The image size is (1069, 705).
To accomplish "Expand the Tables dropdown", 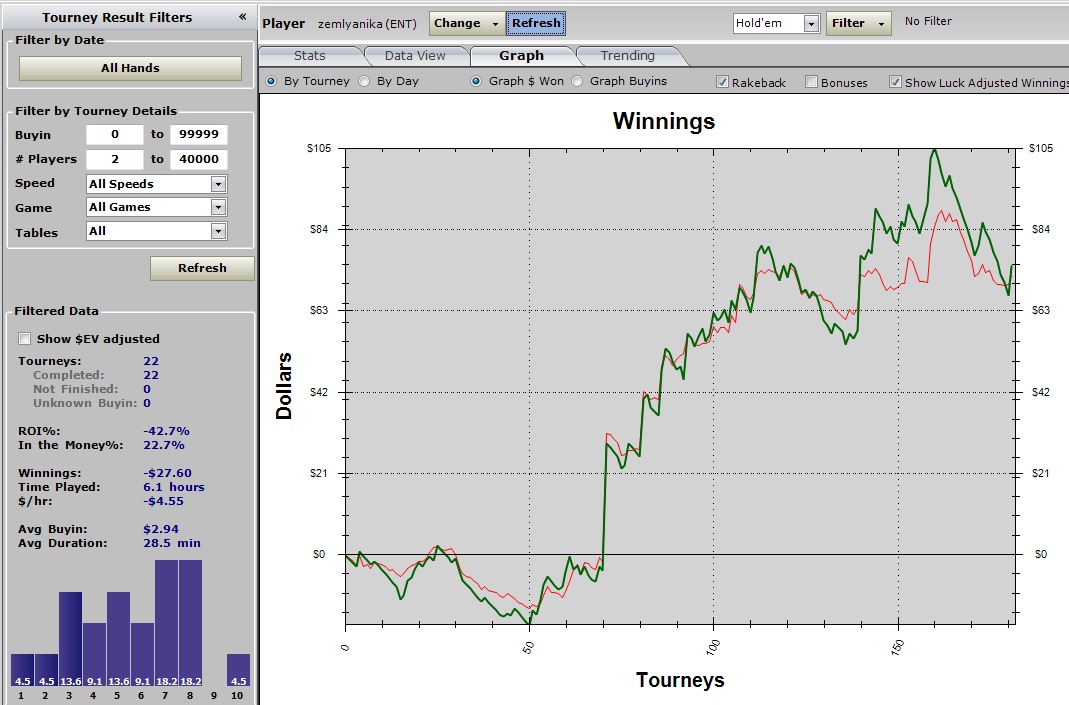I will (x=218, y=231).
